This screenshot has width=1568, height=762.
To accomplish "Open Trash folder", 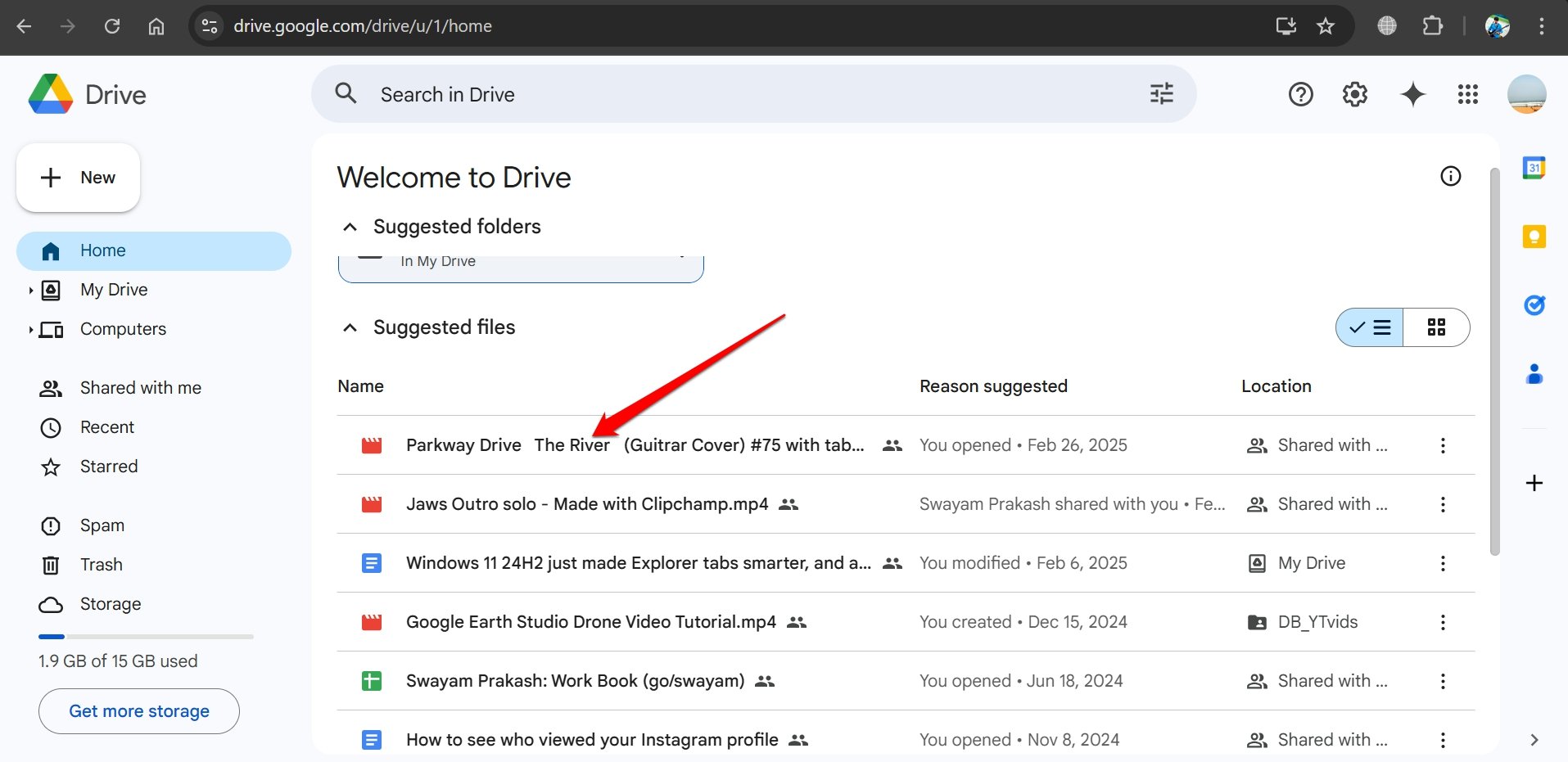I will (x=101, y=565).
